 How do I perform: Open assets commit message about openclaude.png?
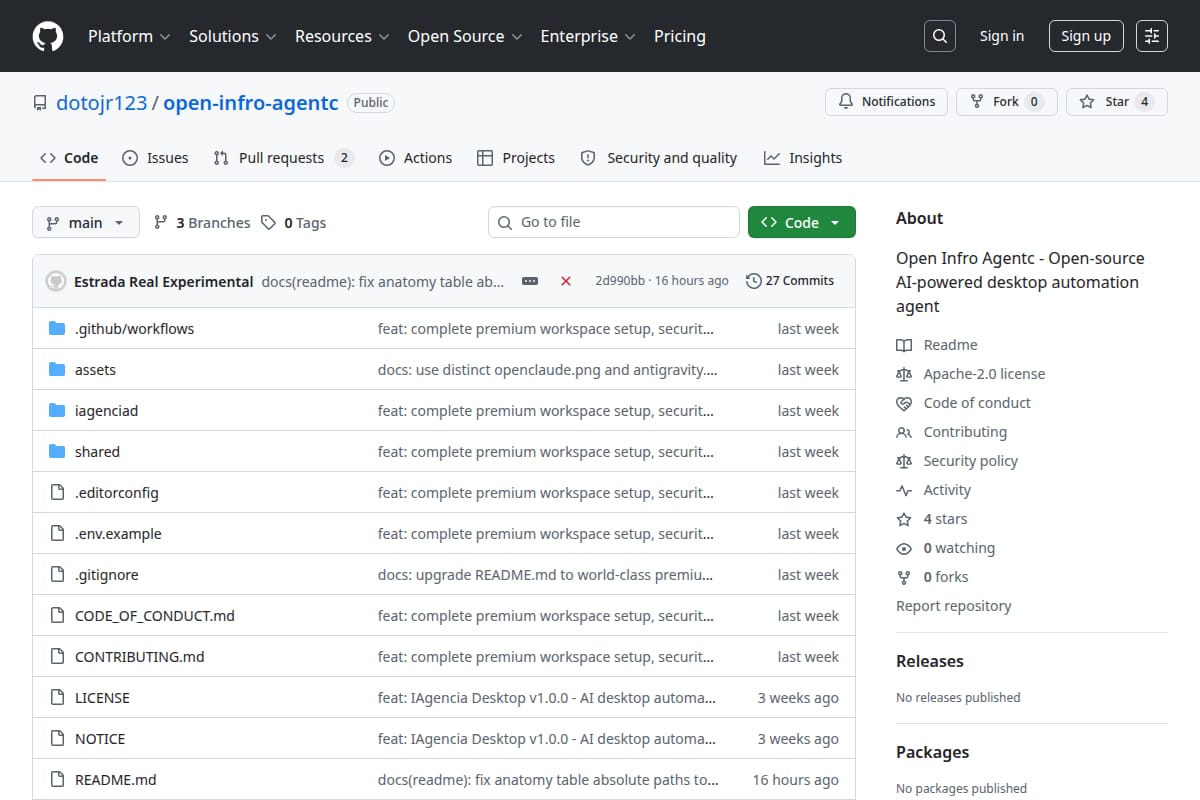point(547,370)
